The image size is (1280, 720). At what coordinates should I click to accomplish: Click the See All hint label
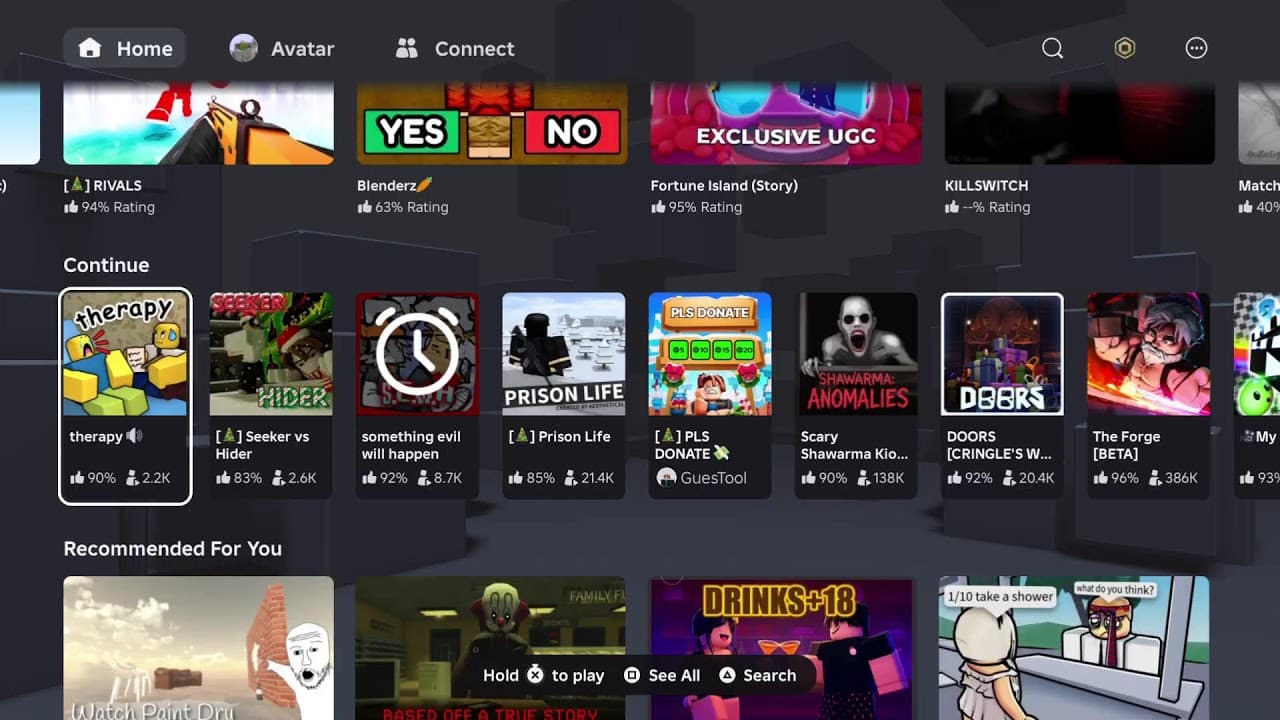(x=674, y=675)
